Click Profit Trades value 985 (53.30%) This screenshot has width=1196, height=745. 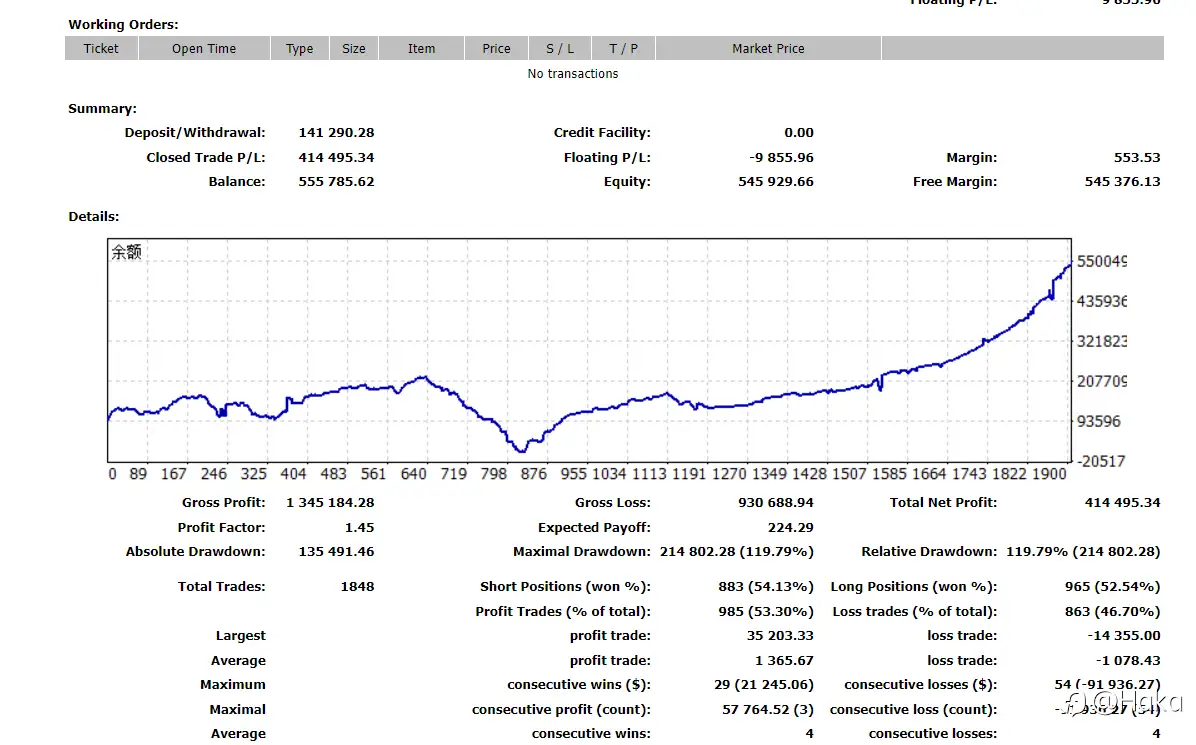pos(766,612)
